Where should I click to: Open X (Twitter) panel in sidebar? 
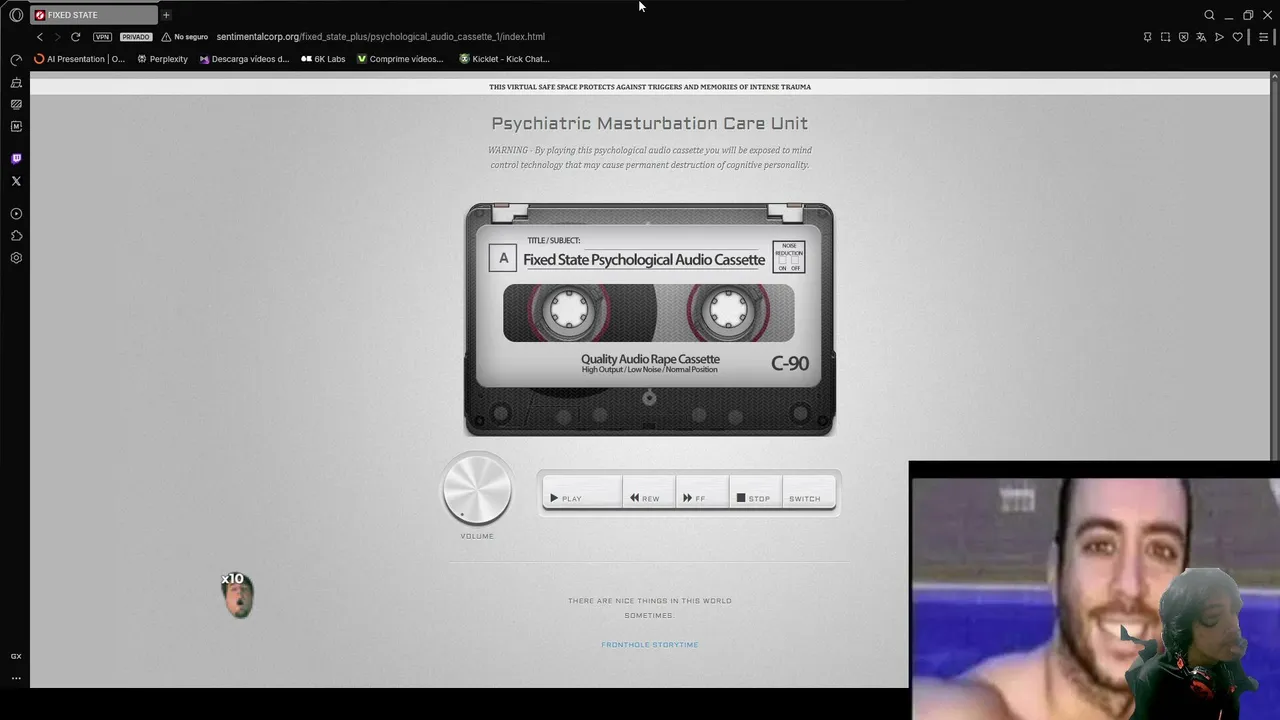[16, 181]
